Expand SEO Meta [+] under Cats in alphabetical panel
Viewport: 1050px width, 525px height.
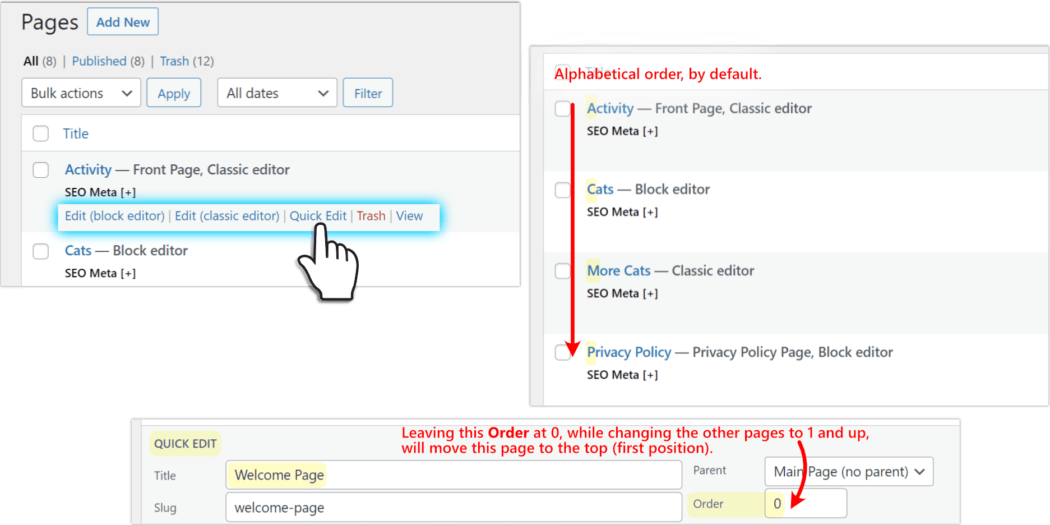pos(622,212)
